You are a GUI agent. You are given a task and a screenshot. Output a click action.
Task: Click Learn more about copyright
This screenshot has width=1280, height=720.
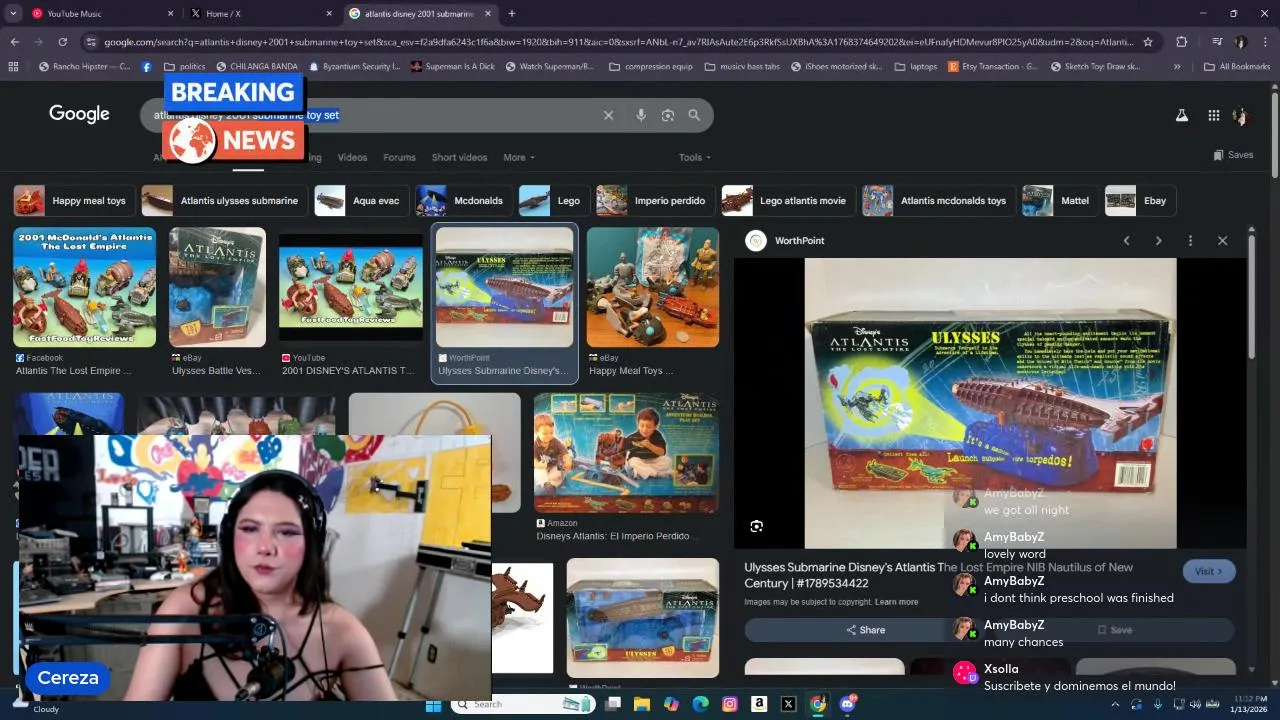coord(896,602)
